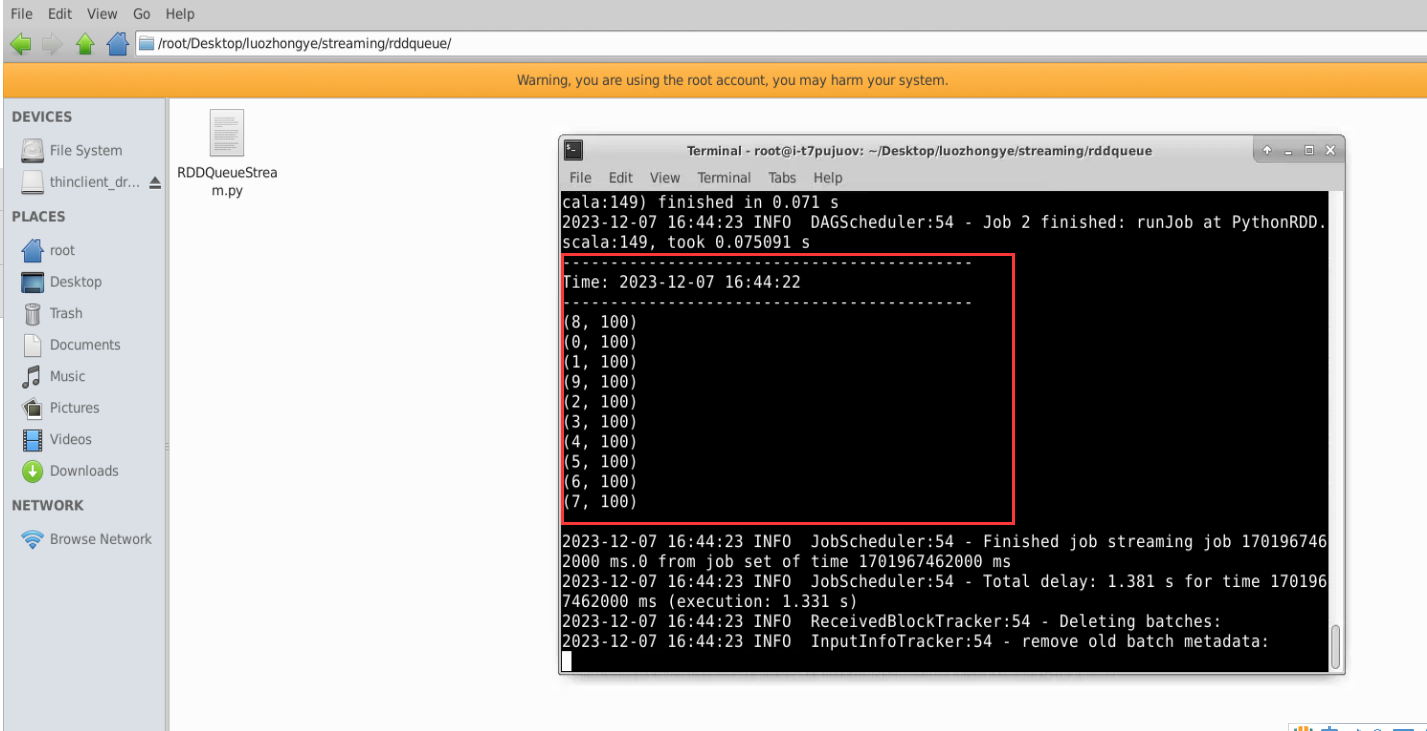Shade terminal window with up-arrow button
Image resolution: width=1427 pixels, height=731 pixels.
(1267, 151)
